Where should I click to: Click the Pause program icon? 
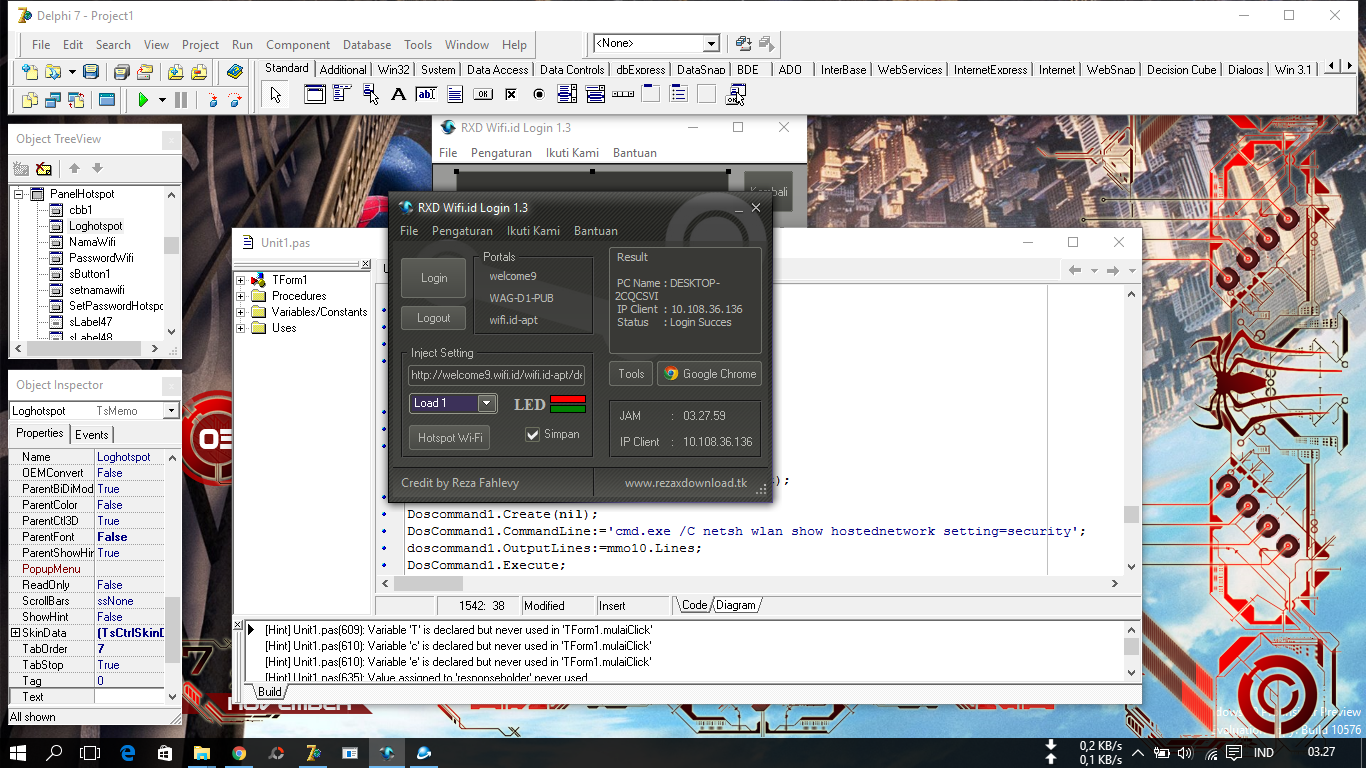click(x=181, y=100)
